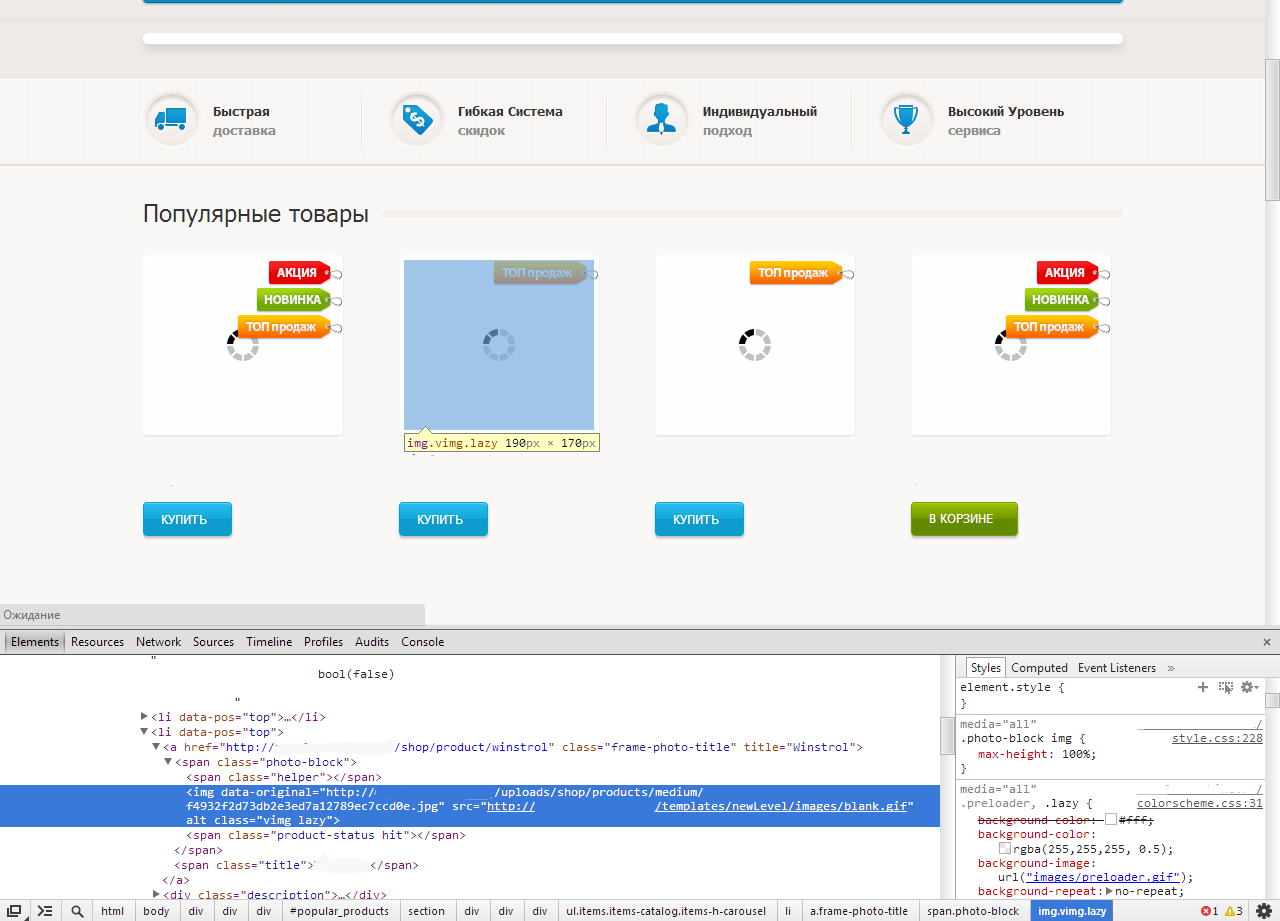Click the individual approach person icon

coord(661,119)
